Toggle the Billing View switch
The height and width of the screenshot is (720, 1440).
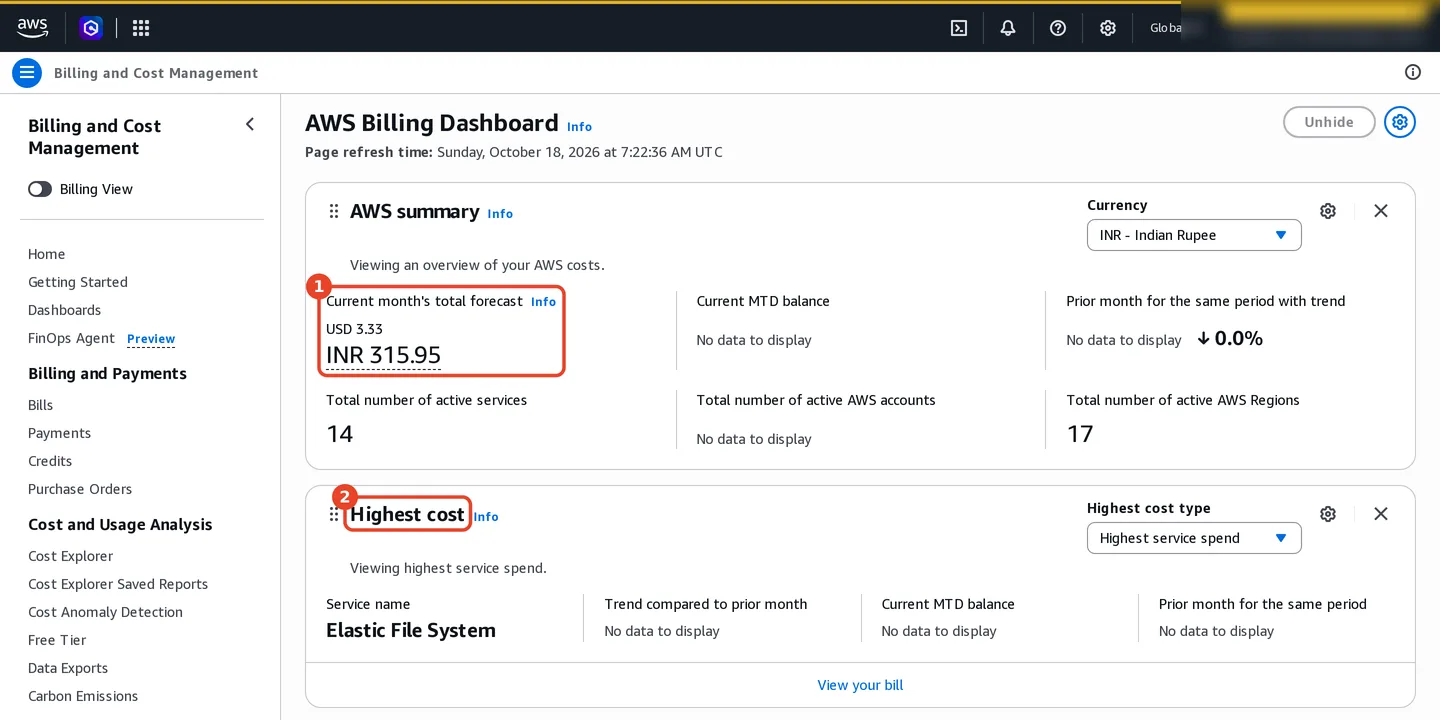click(40, 189)
